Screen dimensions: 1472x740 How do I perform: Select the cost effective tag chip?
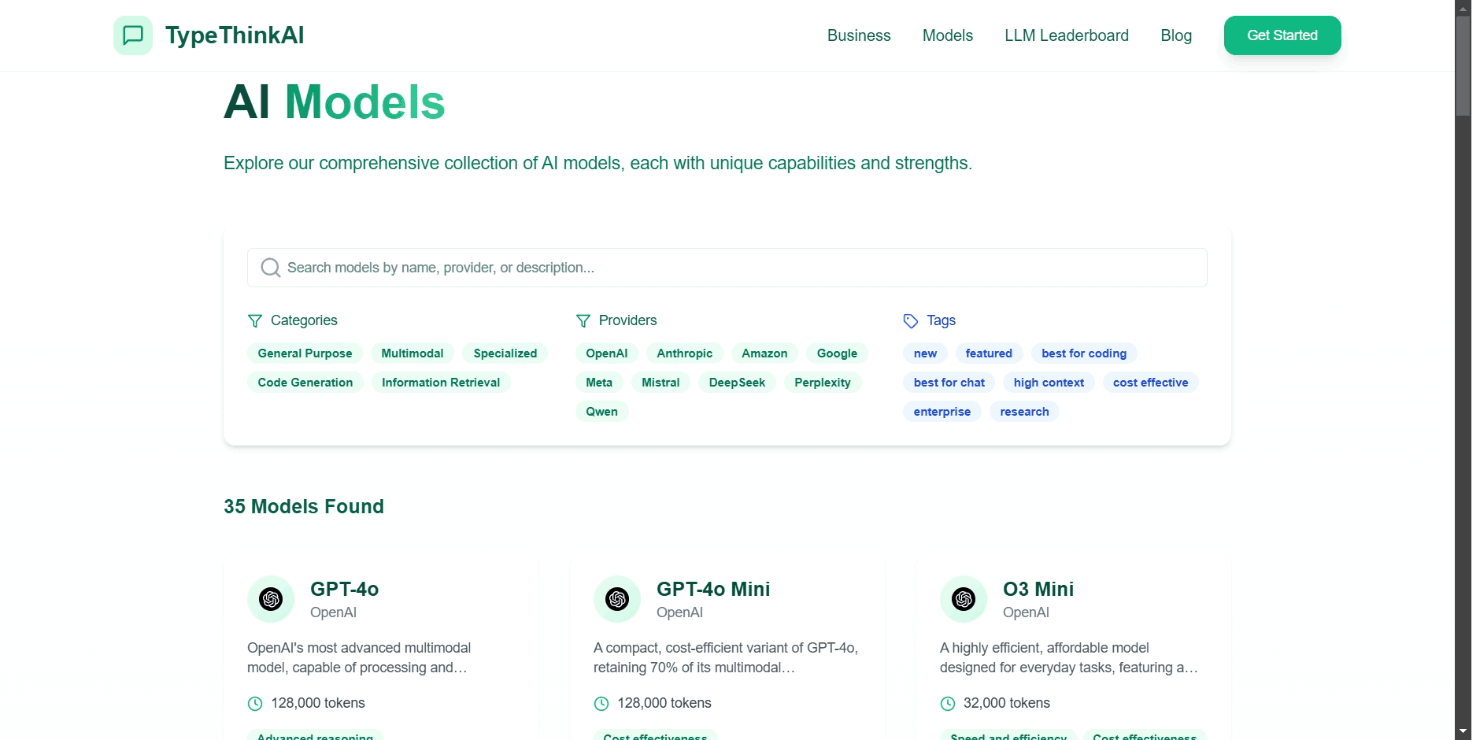click(x=1150, y=382)
